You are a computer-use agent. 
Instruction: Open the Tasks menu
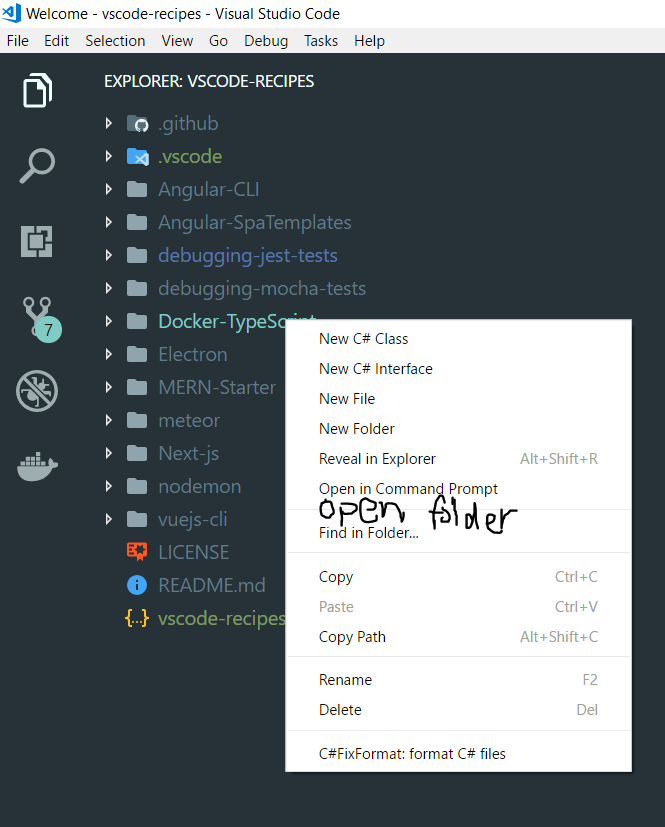(x=320, y=41)
